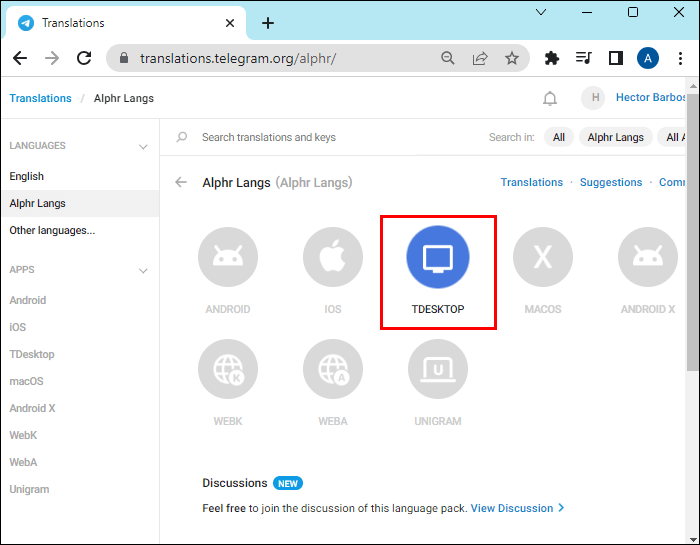Click the browser address bar URL
This screenshot has width=700, height=545.
point(238,58)
